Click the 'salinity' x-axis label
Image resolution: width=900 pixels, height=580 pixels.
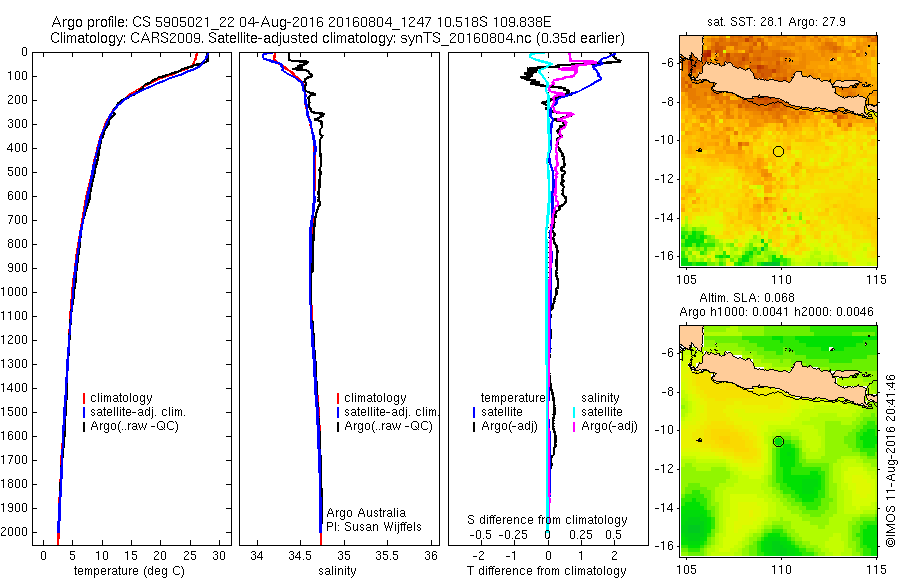(x=338, y=571)
